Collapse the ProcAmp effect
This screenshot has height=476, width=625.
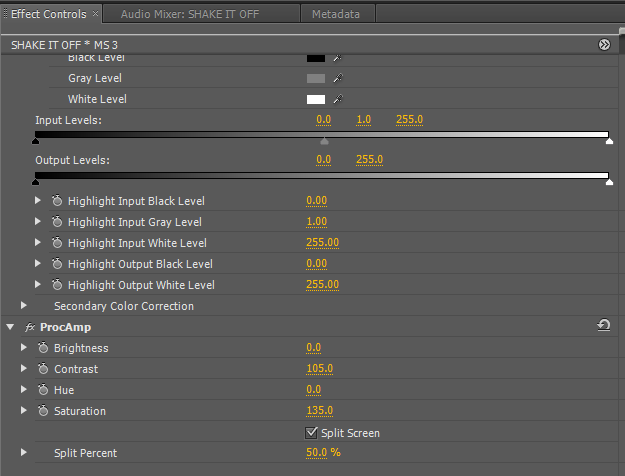[10, 327]
